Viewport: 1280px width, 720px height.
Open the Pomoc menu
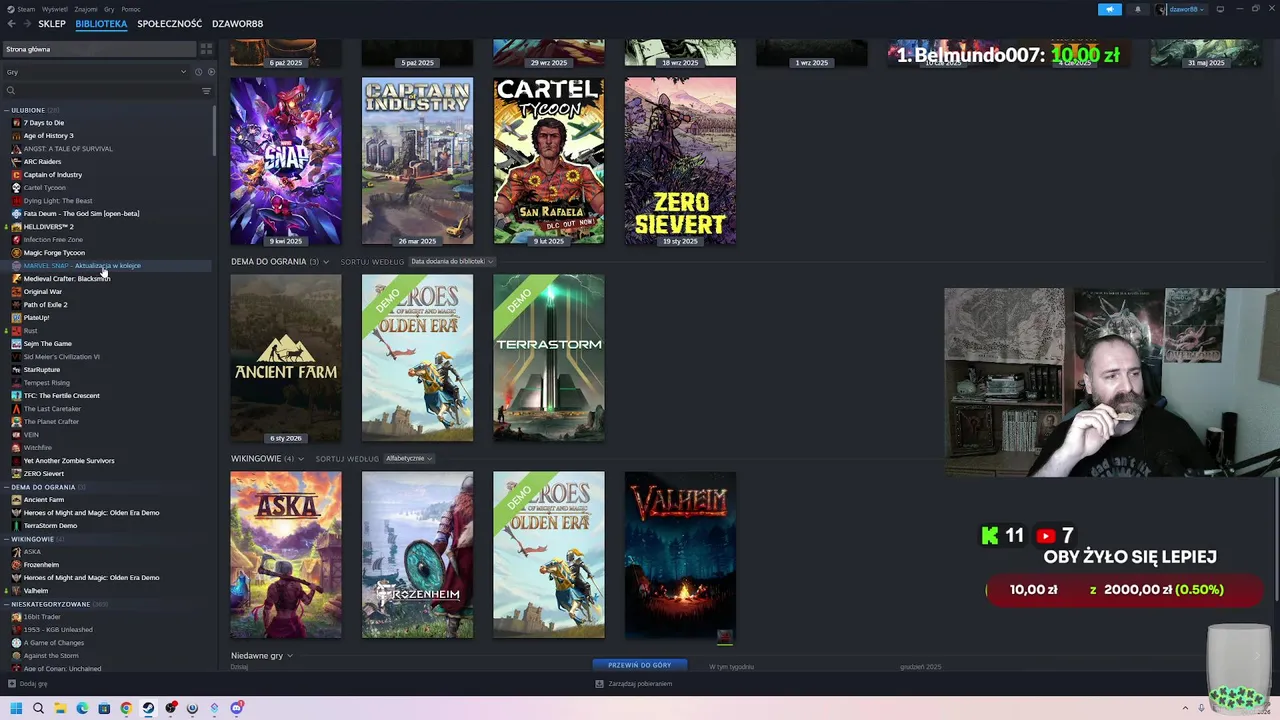click(x=131, y=9)
